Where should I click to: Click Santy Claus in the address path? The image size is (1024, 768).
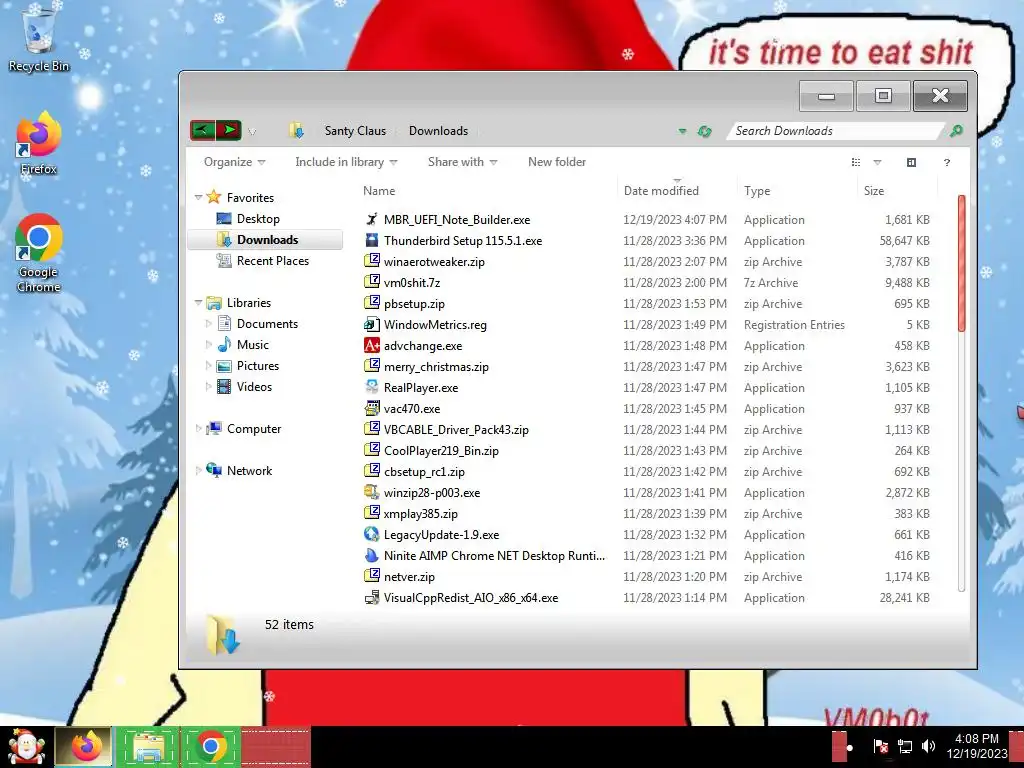(355, 131)
